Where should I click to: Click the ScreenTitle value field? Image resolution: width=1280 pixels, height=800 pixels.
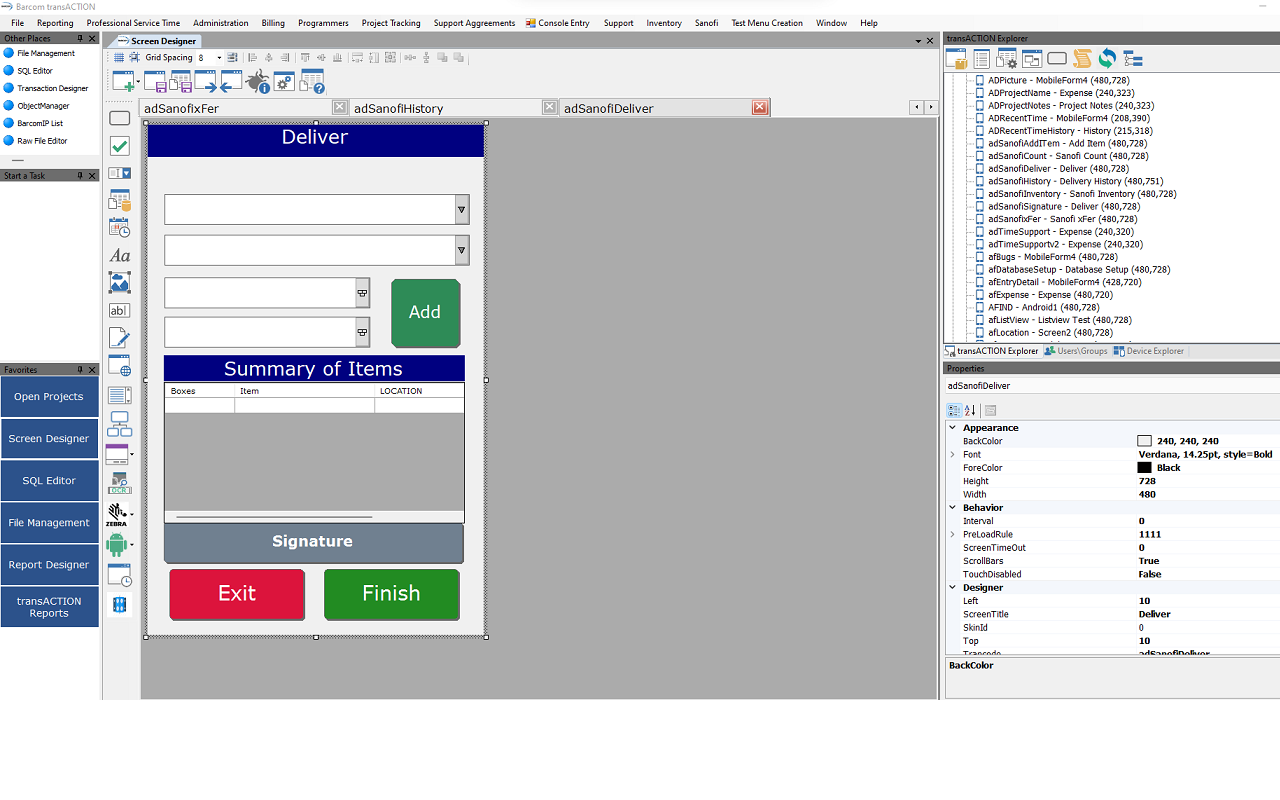(1208, 614)
